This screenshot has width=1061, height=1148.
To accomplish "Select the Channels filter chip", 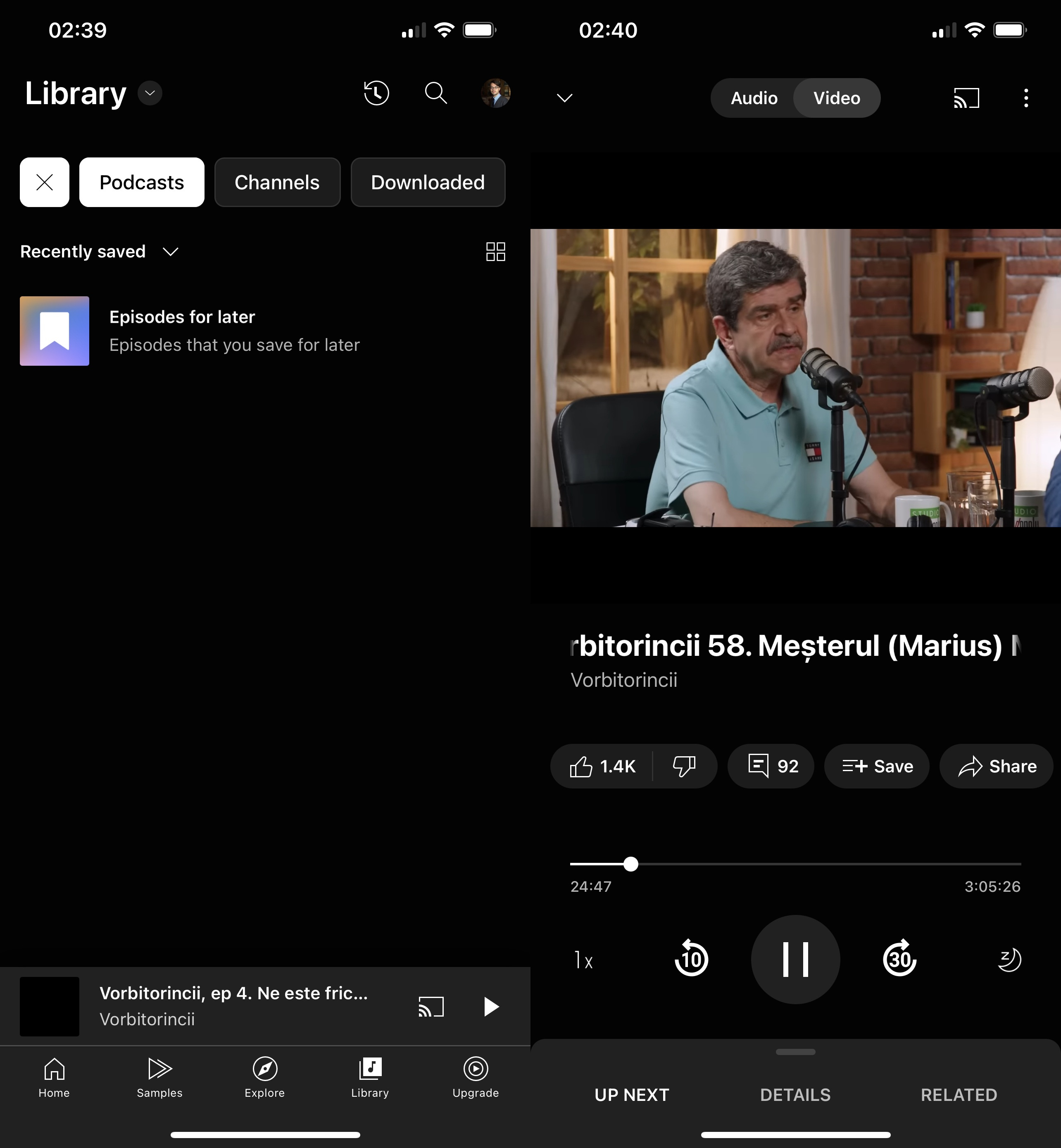I will pyautogui.click(x=277, y=182).
